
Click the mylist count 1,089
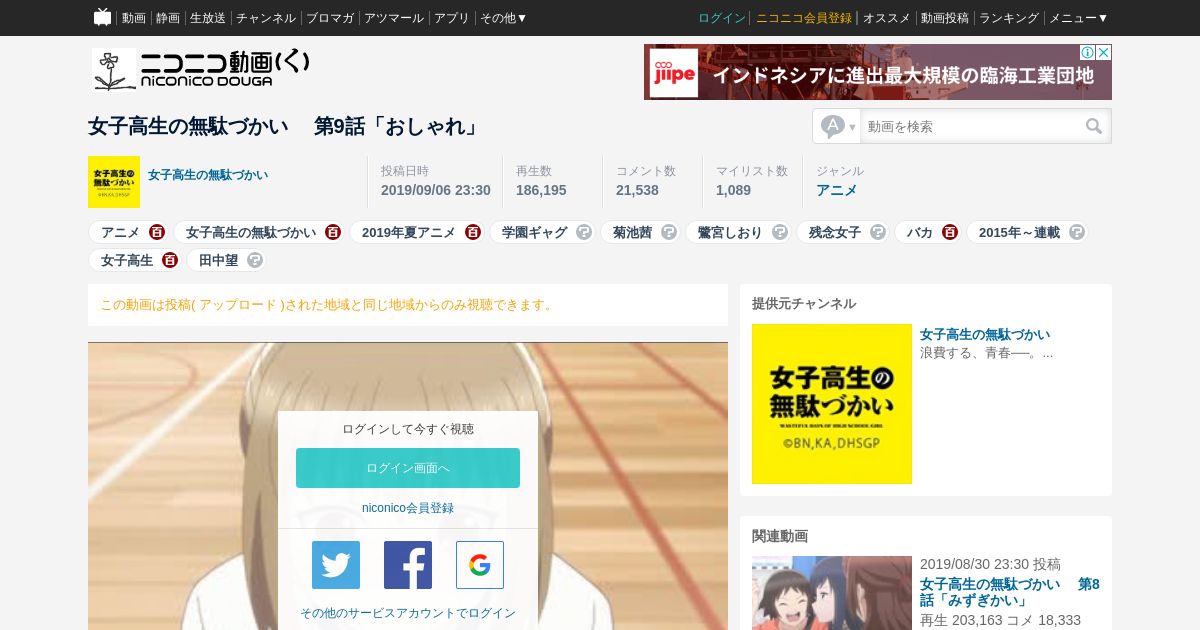(733, 190)
